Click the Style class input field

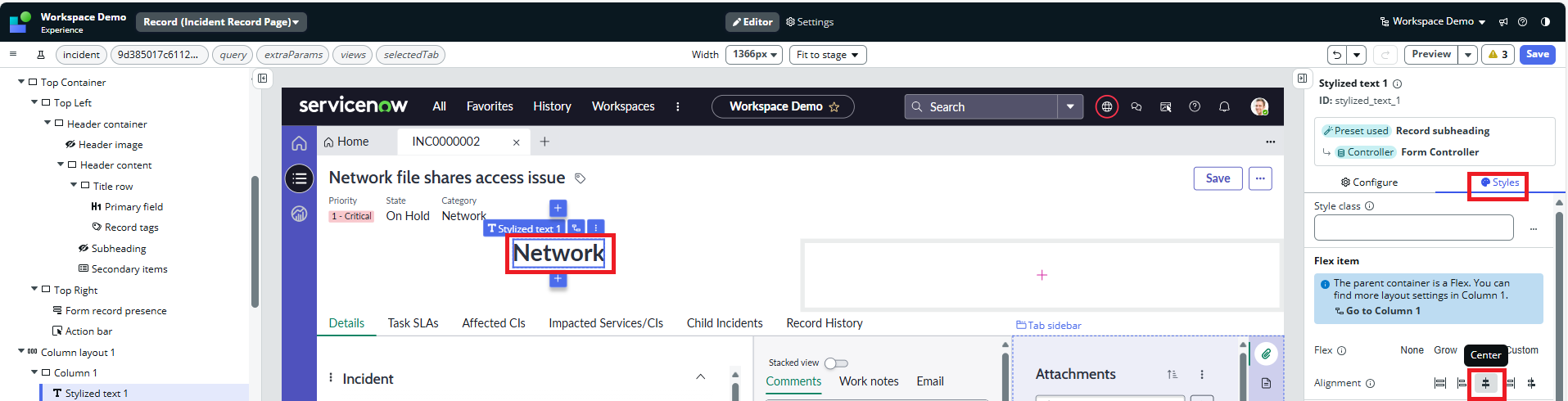click(x=1413, y=228)
